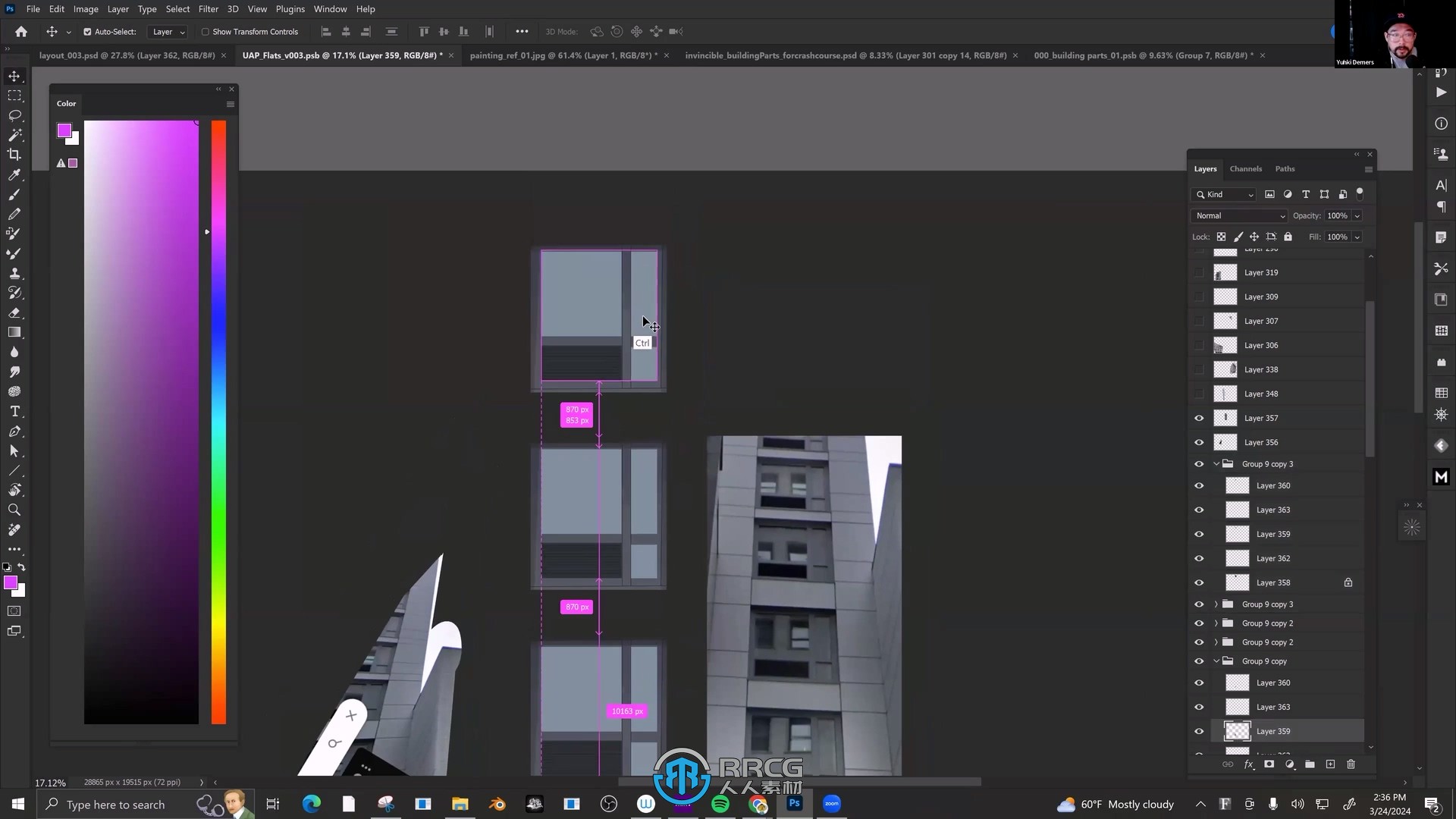Click the Lasso selection tool
The height and width of the screenshot is (819, 1456).
14,115
